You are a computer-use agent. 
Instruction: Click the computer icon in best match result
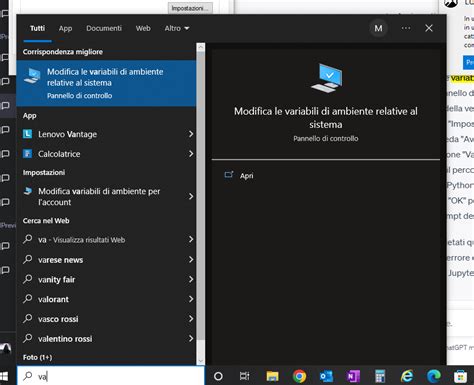pos(32,76)
